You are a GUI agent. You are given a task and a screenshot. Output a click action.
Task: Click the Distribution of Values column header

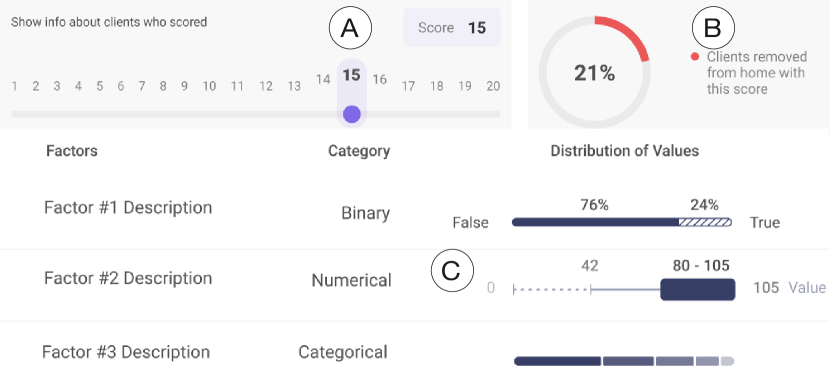click(625, 151)
